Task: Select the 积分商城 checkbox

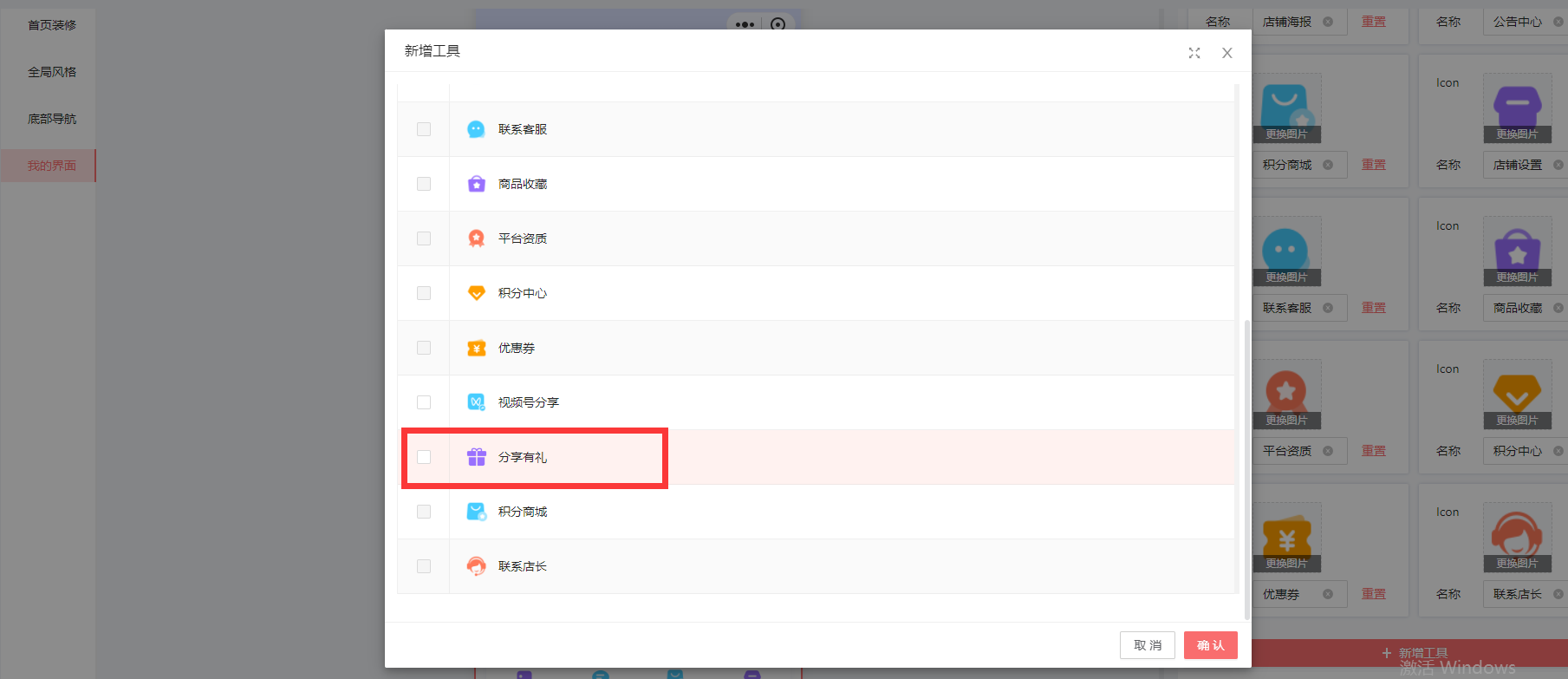Action: pos(424,512)
